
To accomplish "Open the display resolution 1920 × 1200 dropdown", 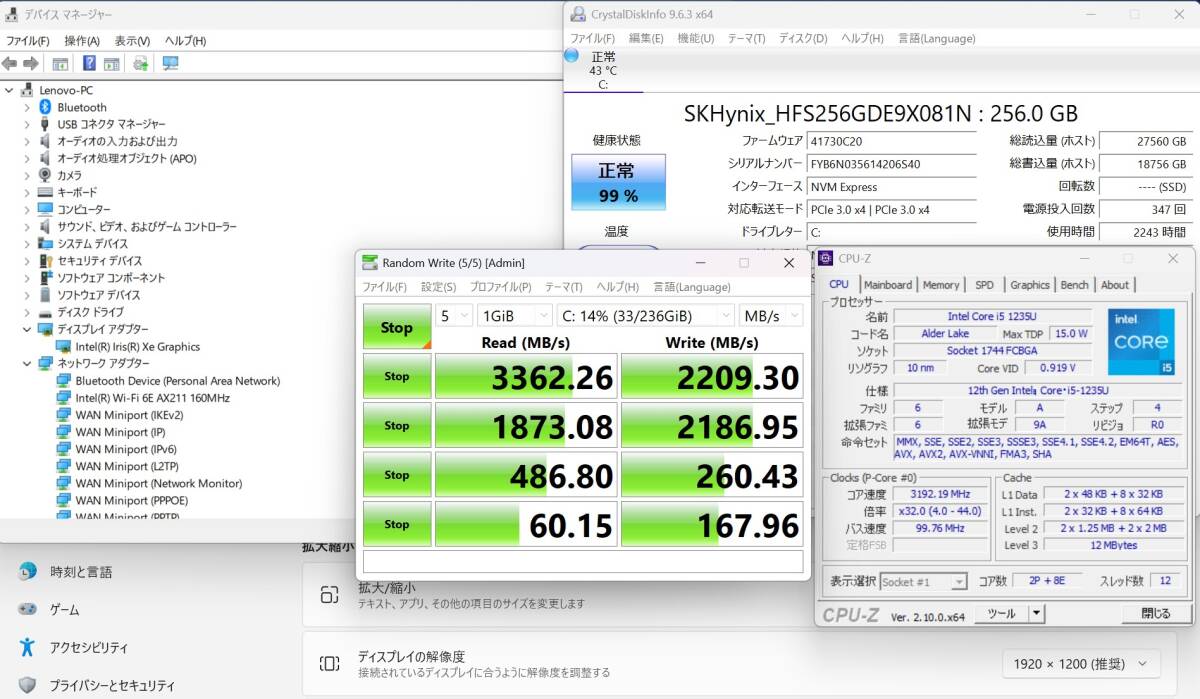I will coord(1081,663).
